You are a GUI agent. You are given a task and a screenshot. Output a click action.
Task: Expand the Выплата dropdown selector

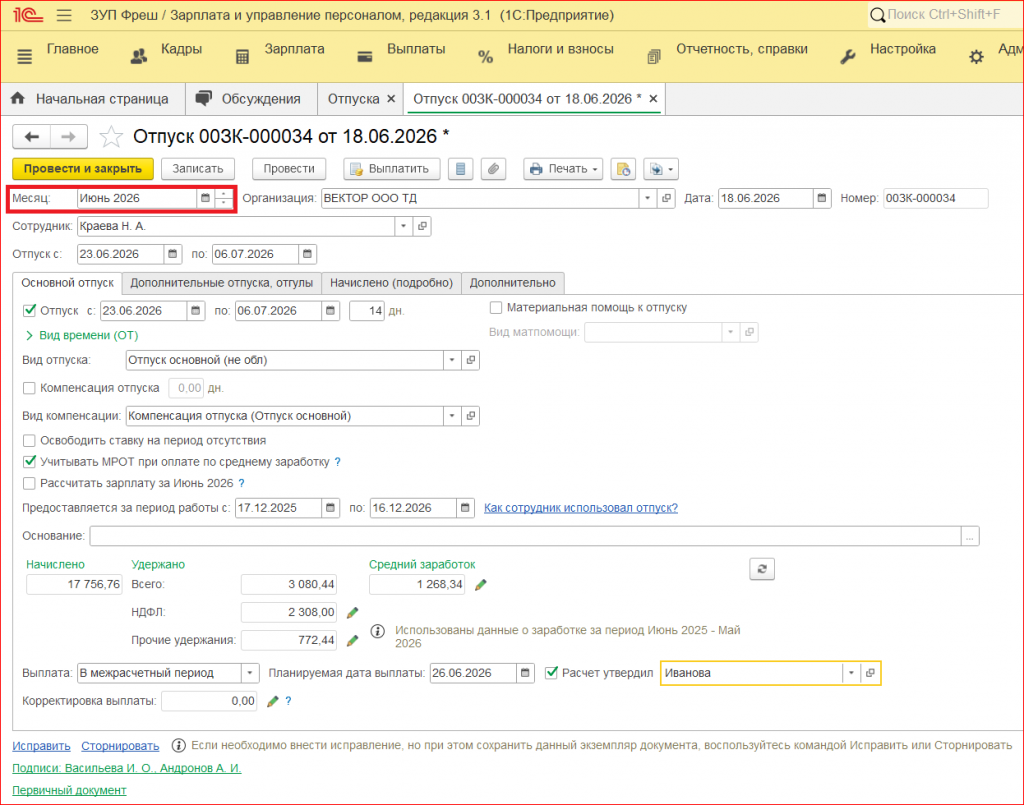click(250, 673)
